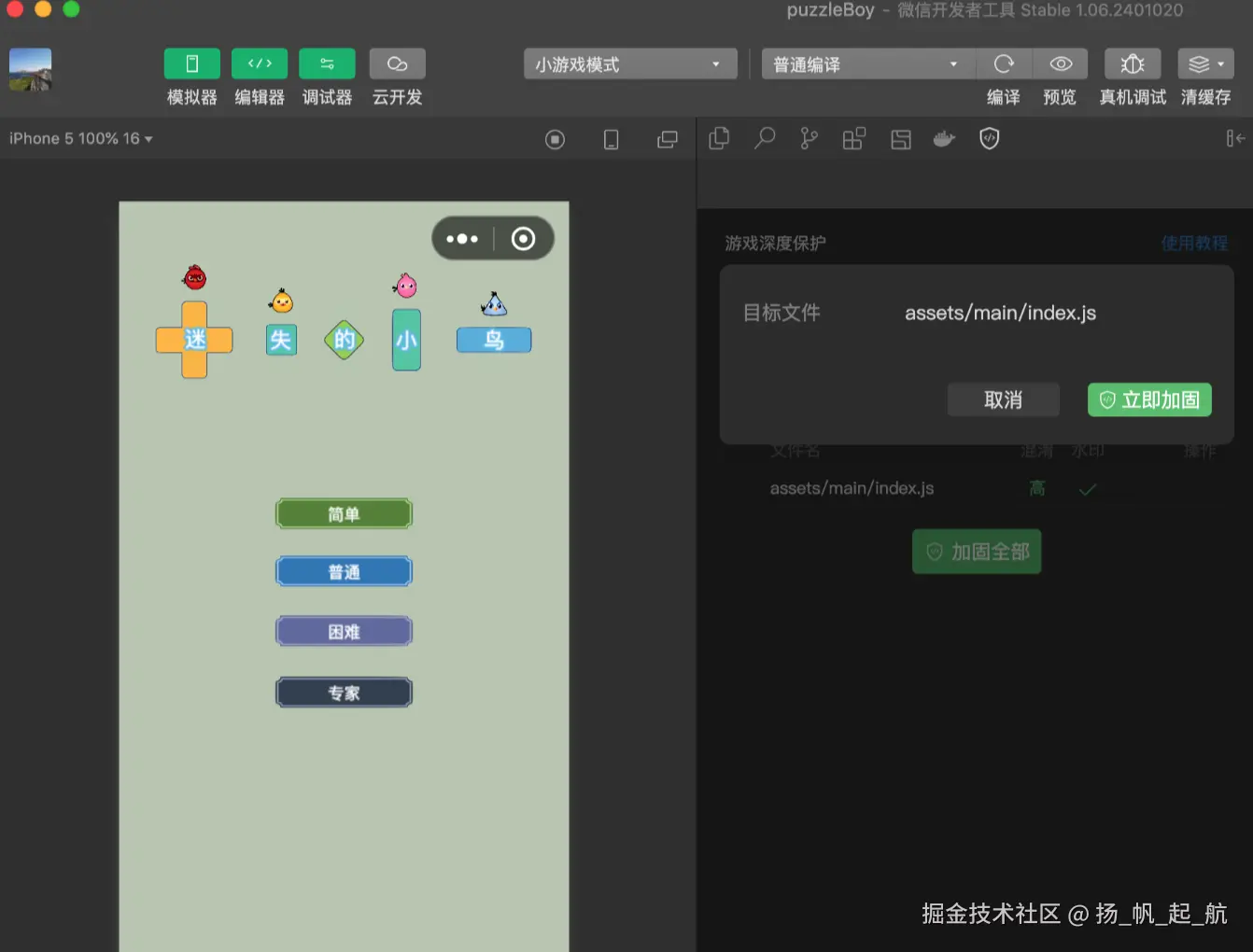Viewport: 1253px width, 952px height.
Task: Click the yellow bird character
Action: 281,301
